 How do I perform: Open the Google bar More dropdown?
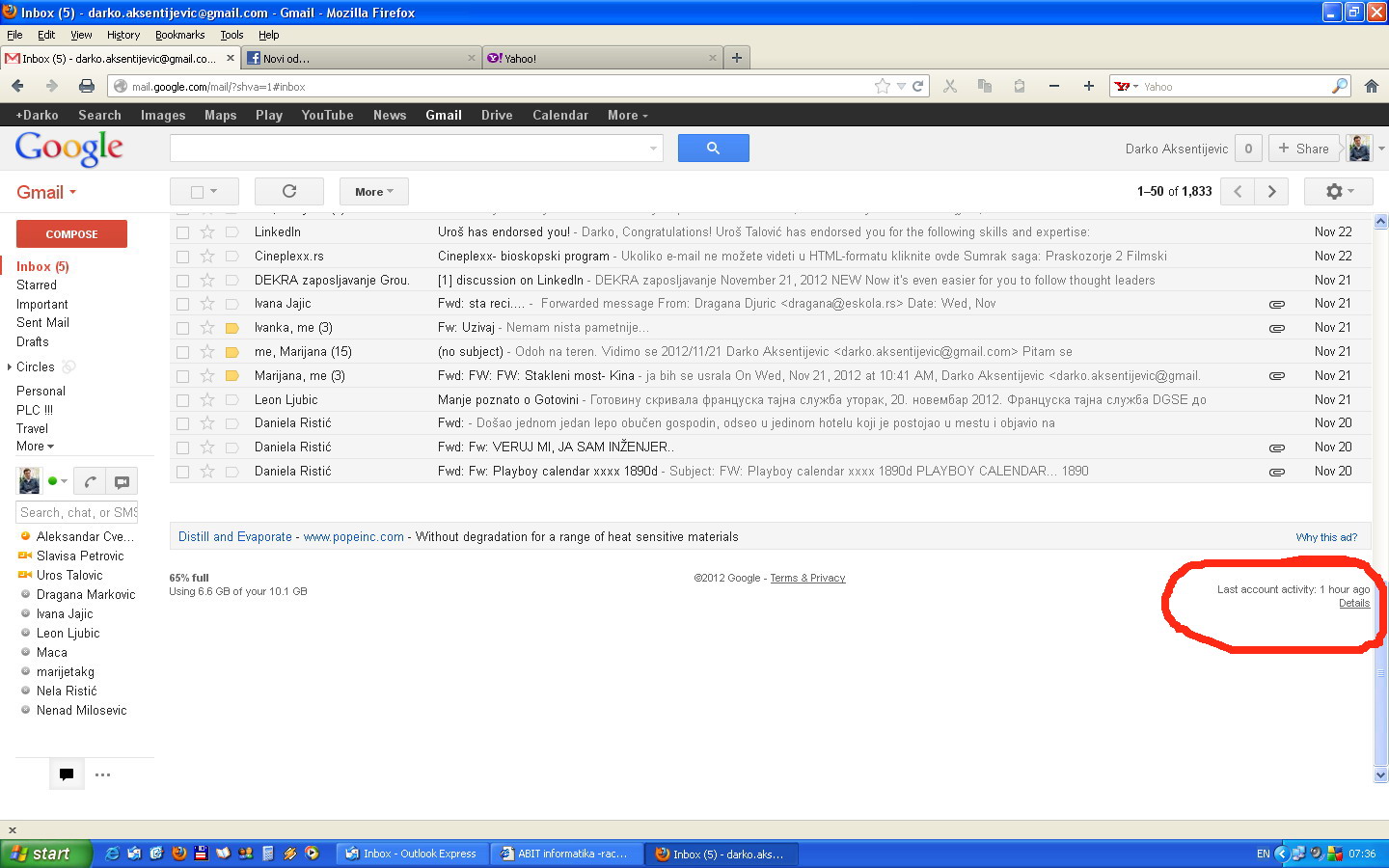(x=627, y=115)
